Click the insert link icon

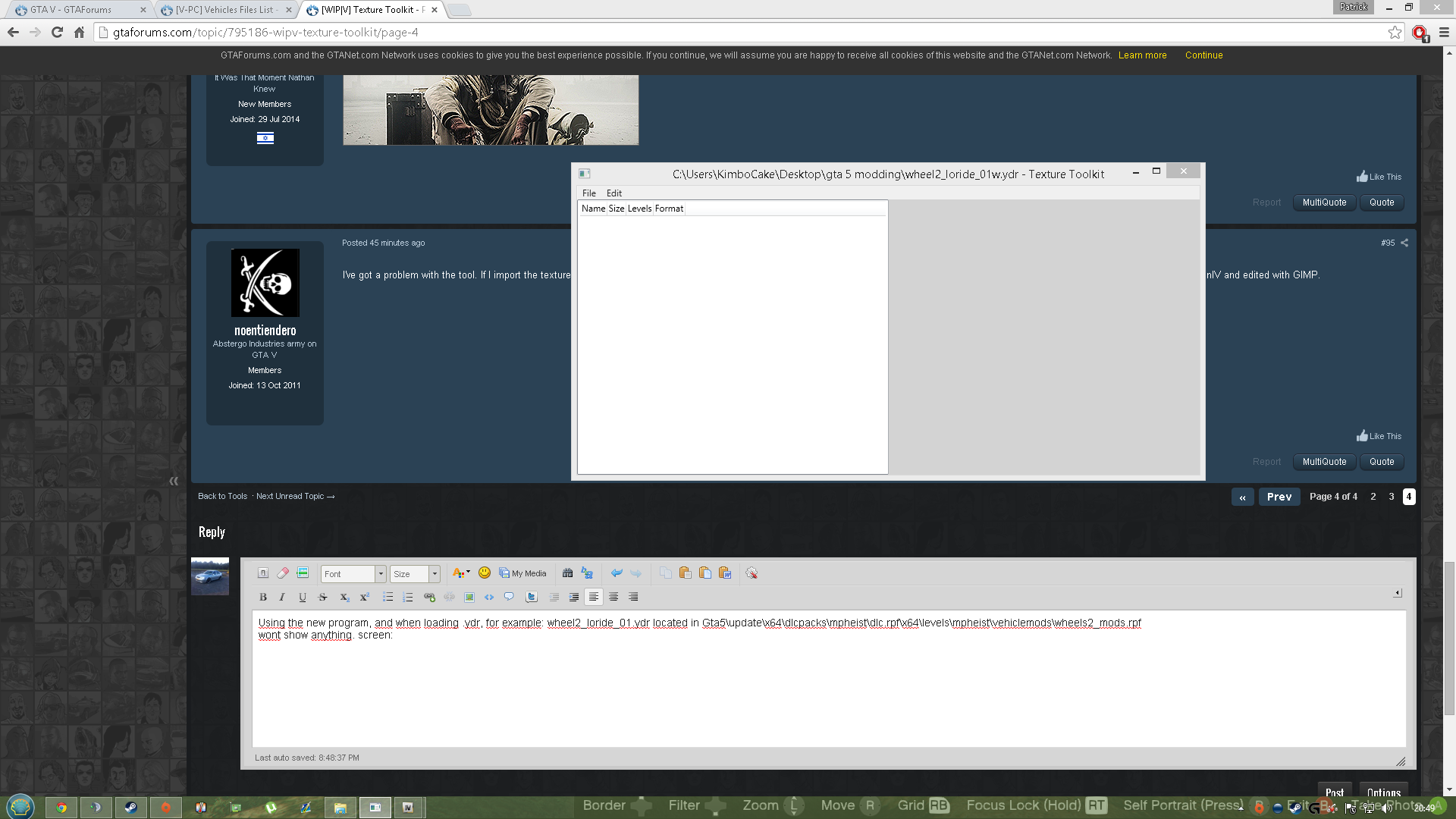(429, 598)
